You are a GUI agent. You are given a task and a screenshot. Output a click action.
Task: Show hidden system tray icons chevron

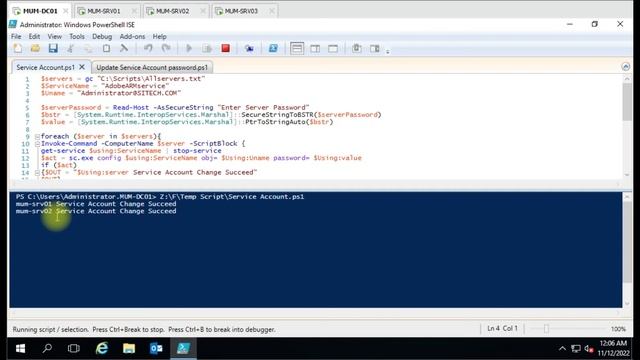[562, 348]
